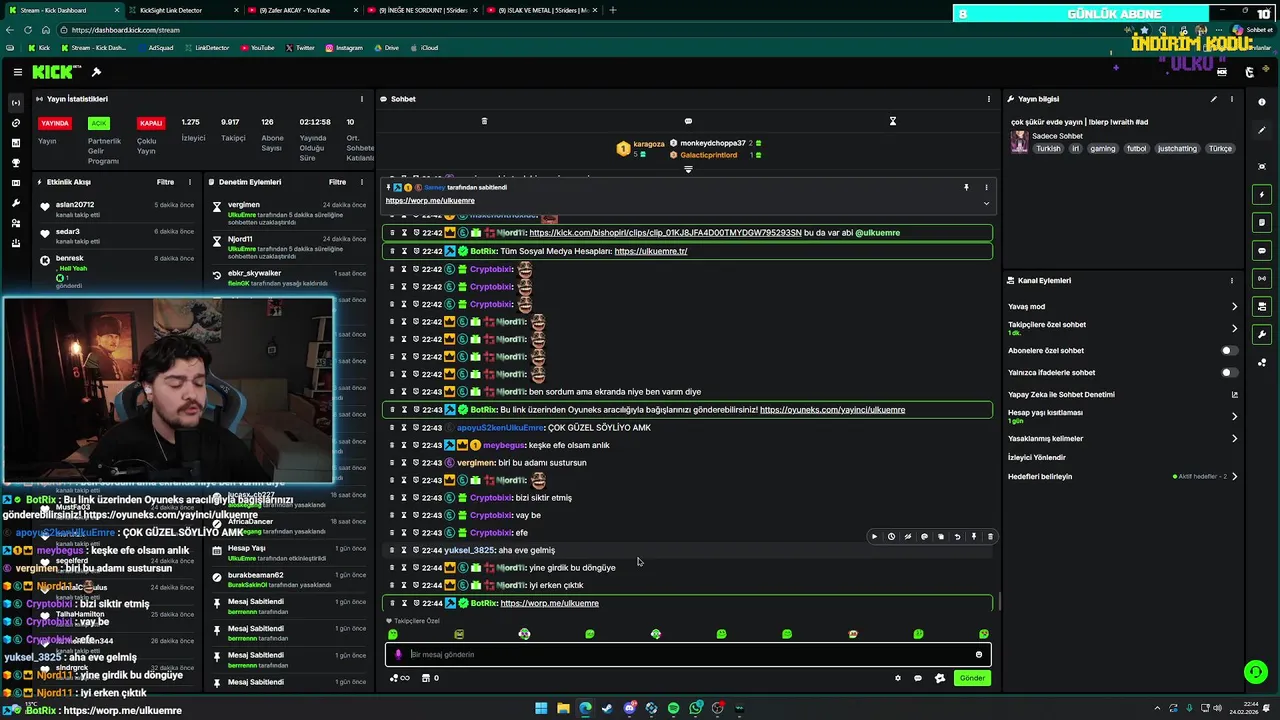Click the info icon in right sidebar
Image resolution: width=1280 pixels, height=720 pixels.
pyautogui.click(x=1262, y=102)
